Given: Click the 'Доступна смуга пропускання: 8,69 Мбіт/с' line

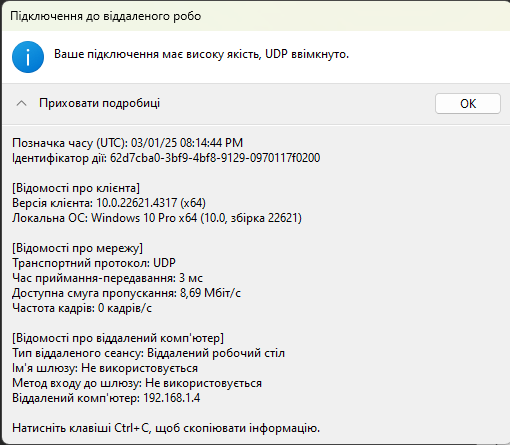Looking at the screenshot, I should tap(126, 293).
